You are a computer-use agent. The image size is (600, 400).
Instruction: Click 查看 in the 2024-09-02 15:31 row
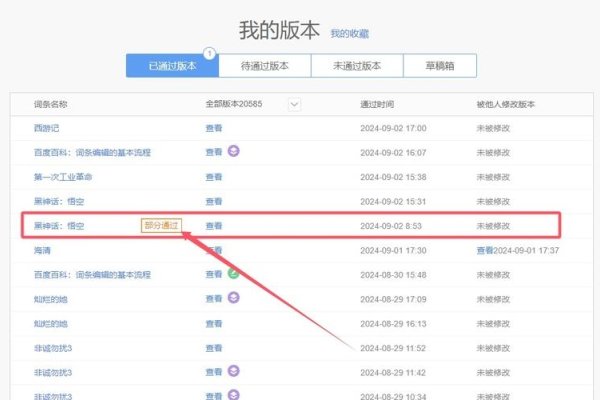(x=214, y=202)
